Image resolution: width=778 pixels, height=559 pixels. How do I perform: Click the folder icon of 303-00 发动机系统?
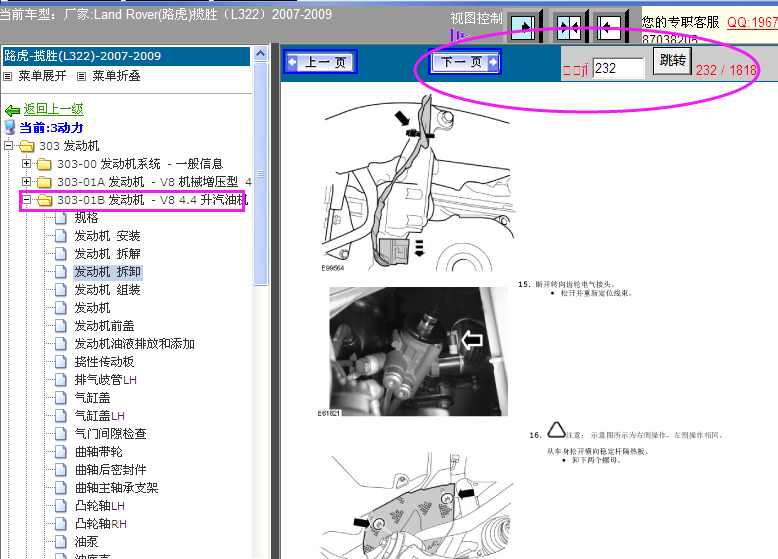click(44, 164)
